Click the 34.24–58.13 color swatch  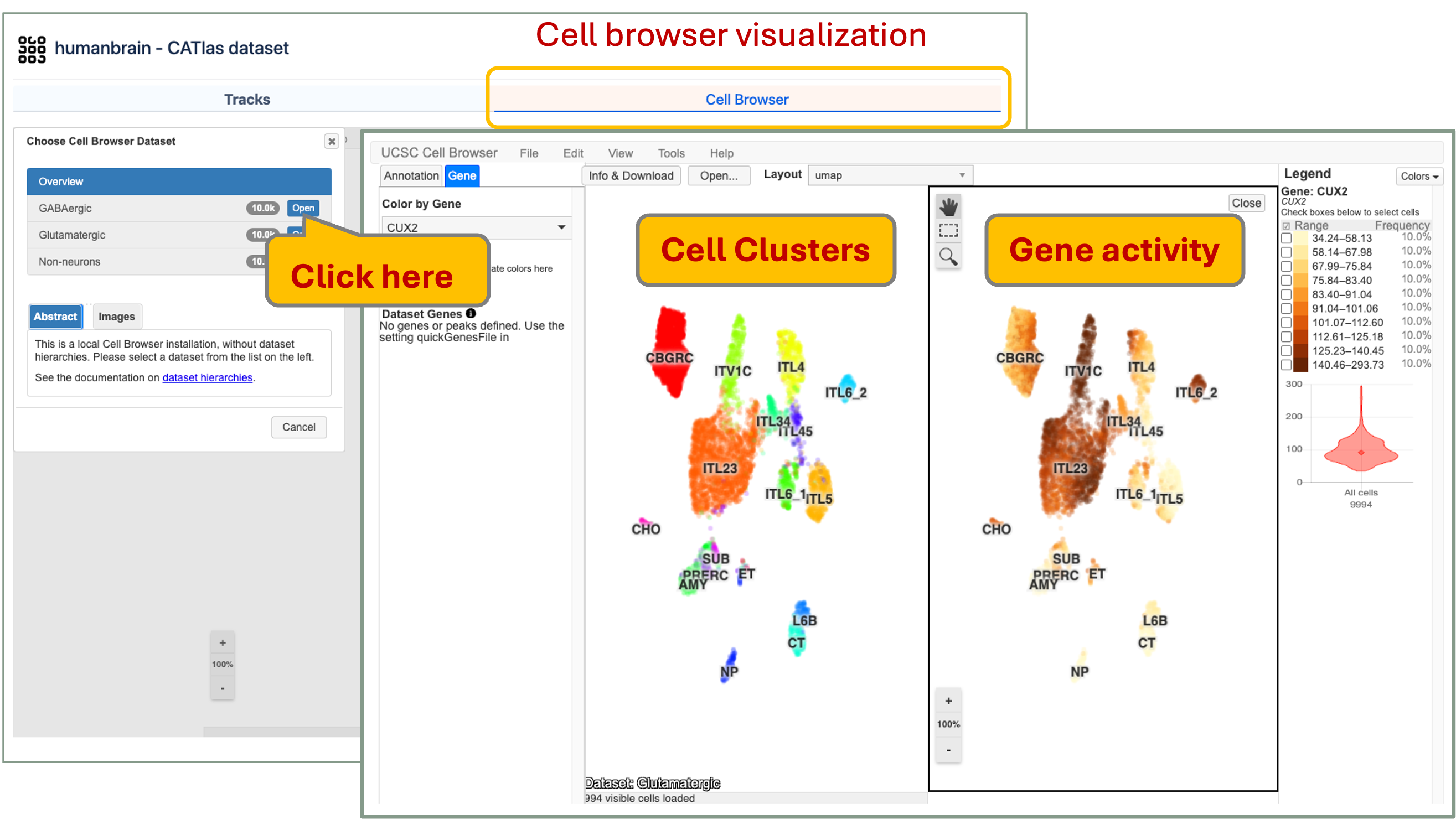[1300, 239]
